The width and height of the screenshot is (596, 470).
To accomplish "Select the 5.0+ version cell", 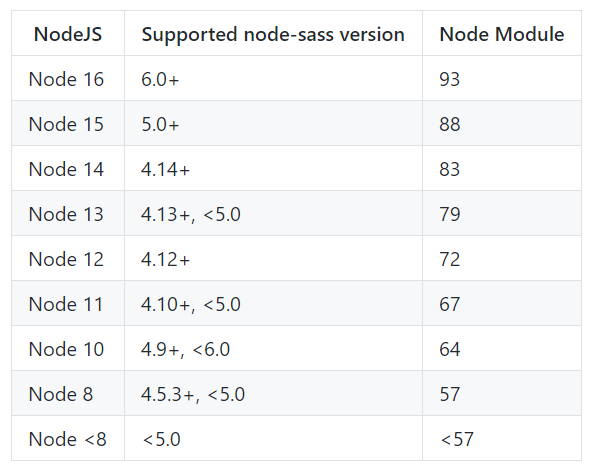I will tap(160, 124).
